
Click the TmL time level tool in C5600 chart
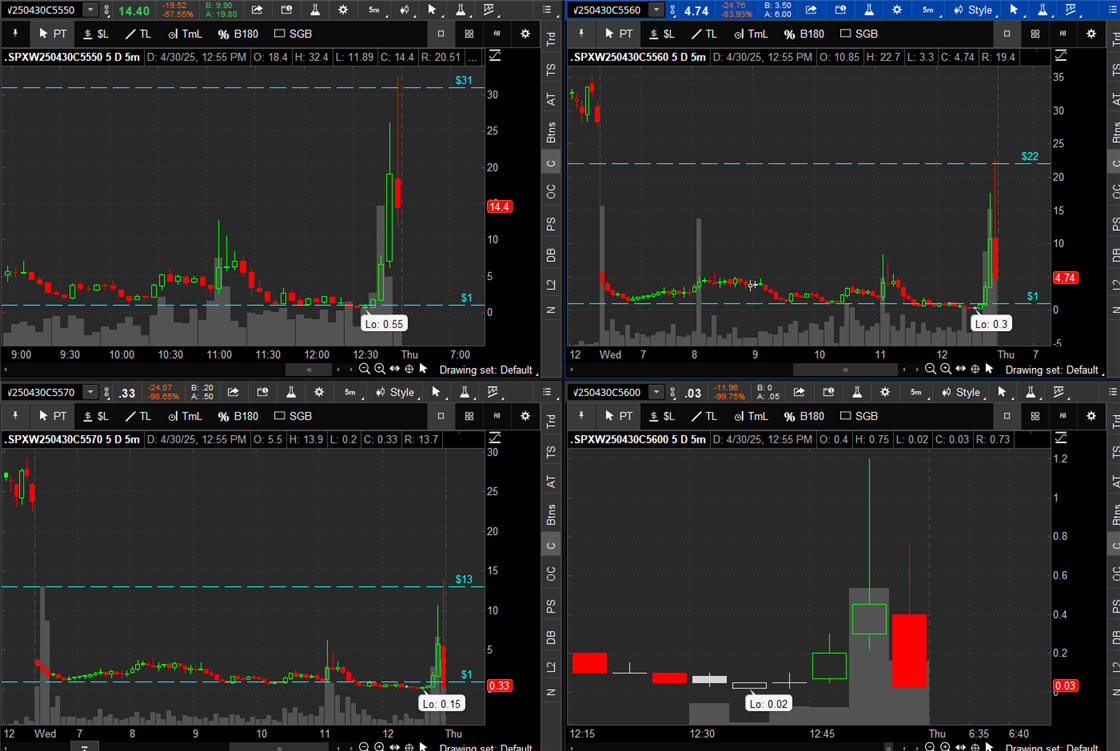pos(751,416)
